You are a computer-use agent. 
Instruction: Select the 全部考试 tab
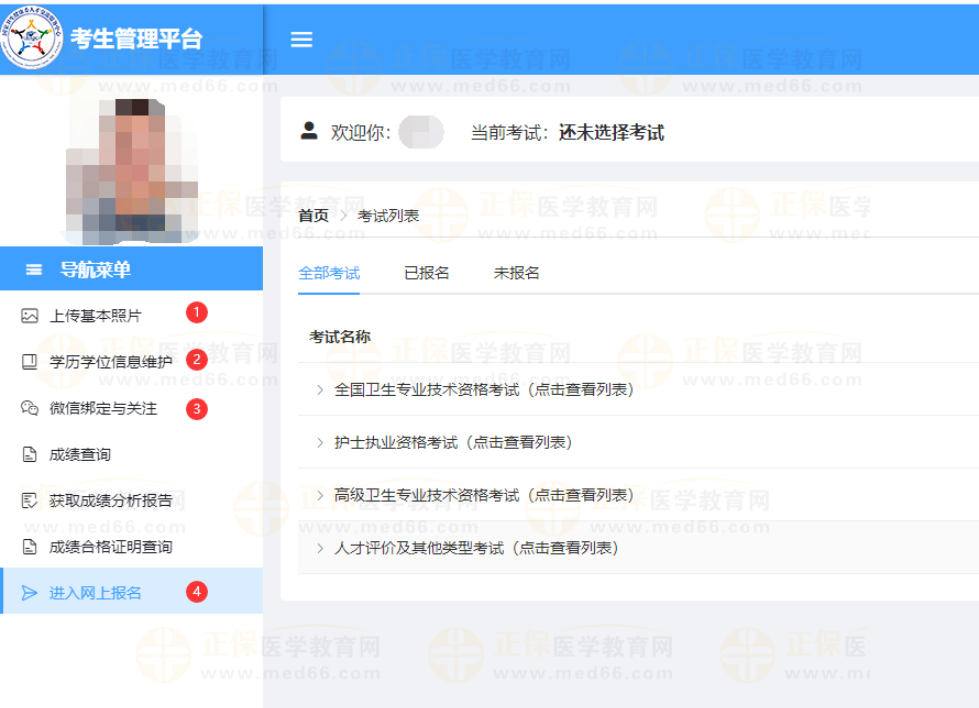coord(329,273)
